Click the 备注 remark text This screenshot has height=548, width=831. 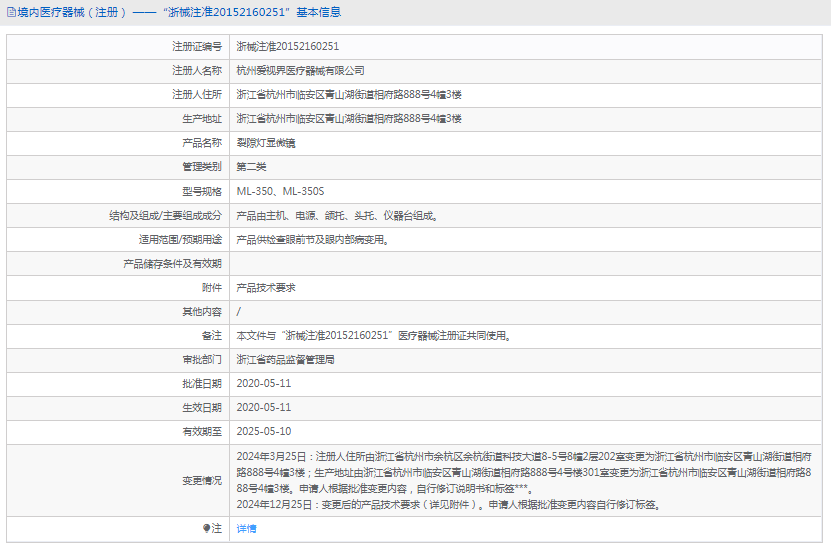point(374,335)
